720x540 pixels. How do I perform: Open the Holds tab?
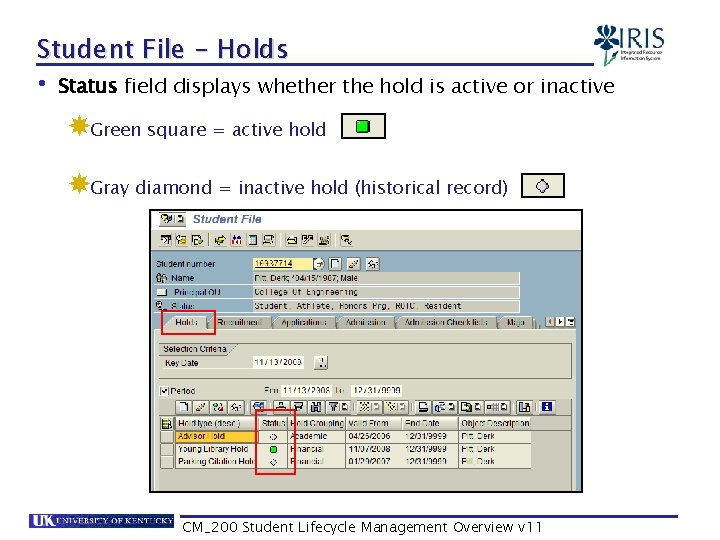point(186,322)
